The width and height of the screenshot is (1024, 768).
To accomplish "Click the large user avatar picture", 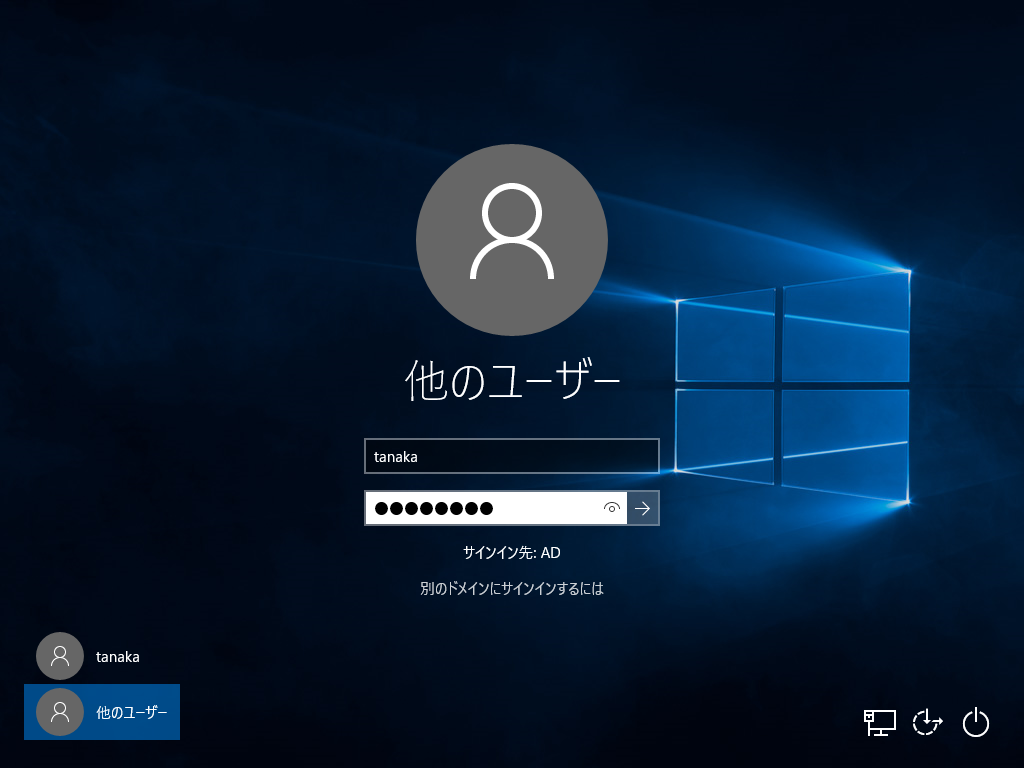I will (512, 240).
